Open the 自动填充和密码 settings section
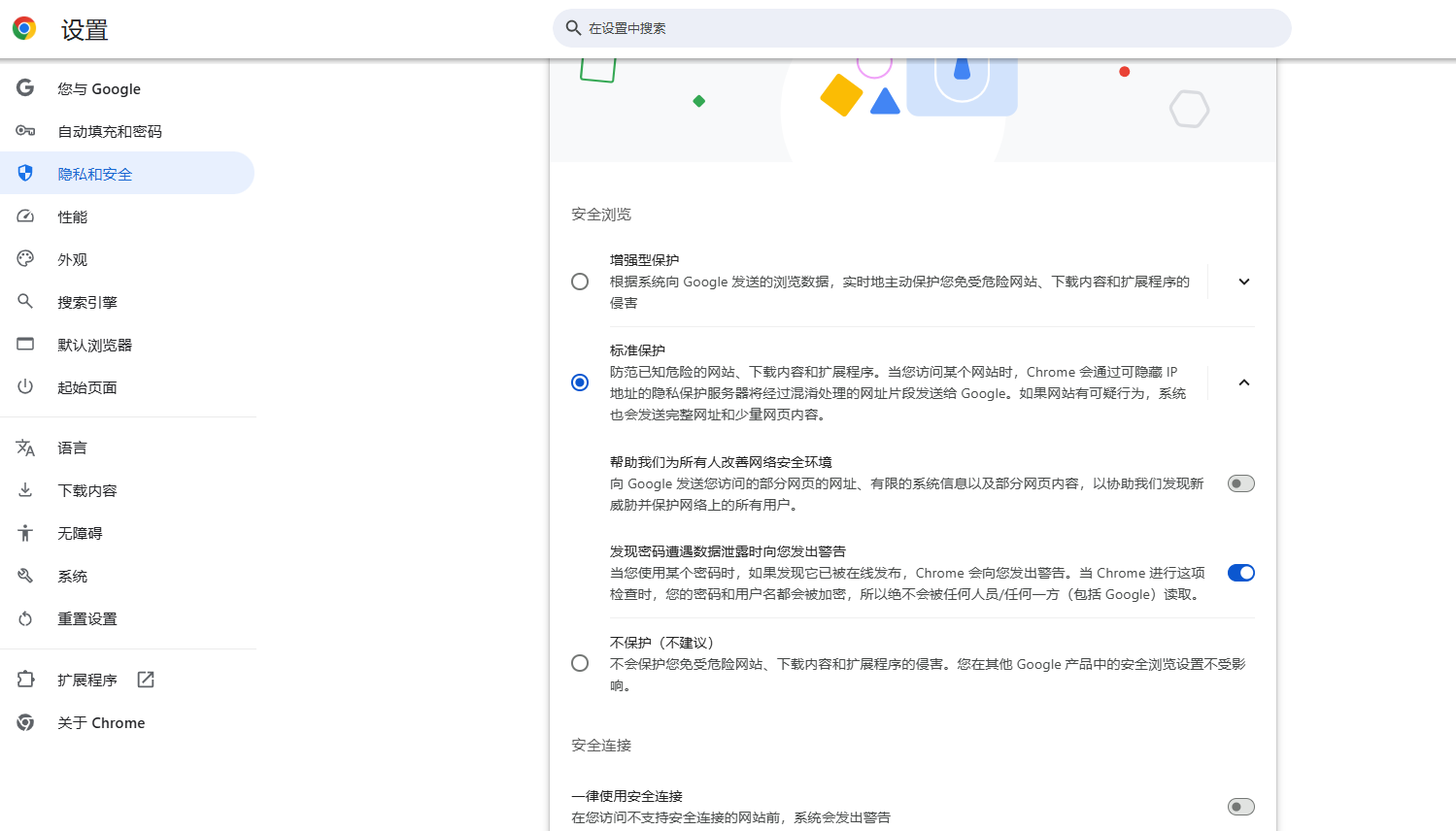The image size is (1456, 831). tap(127, 131)
